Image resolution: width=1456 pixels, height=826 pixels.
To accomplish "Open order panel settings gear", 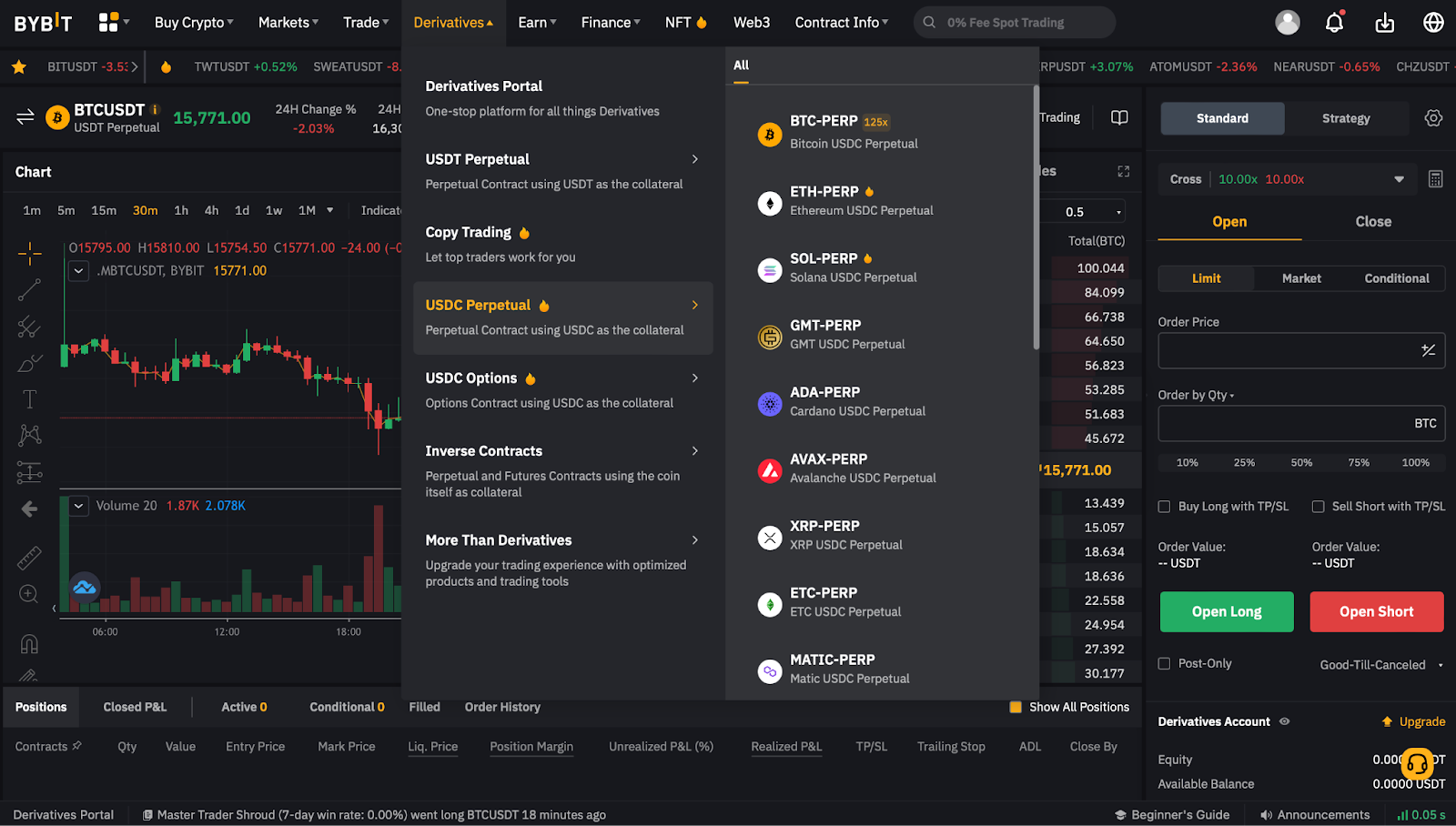I will 1433,118.
